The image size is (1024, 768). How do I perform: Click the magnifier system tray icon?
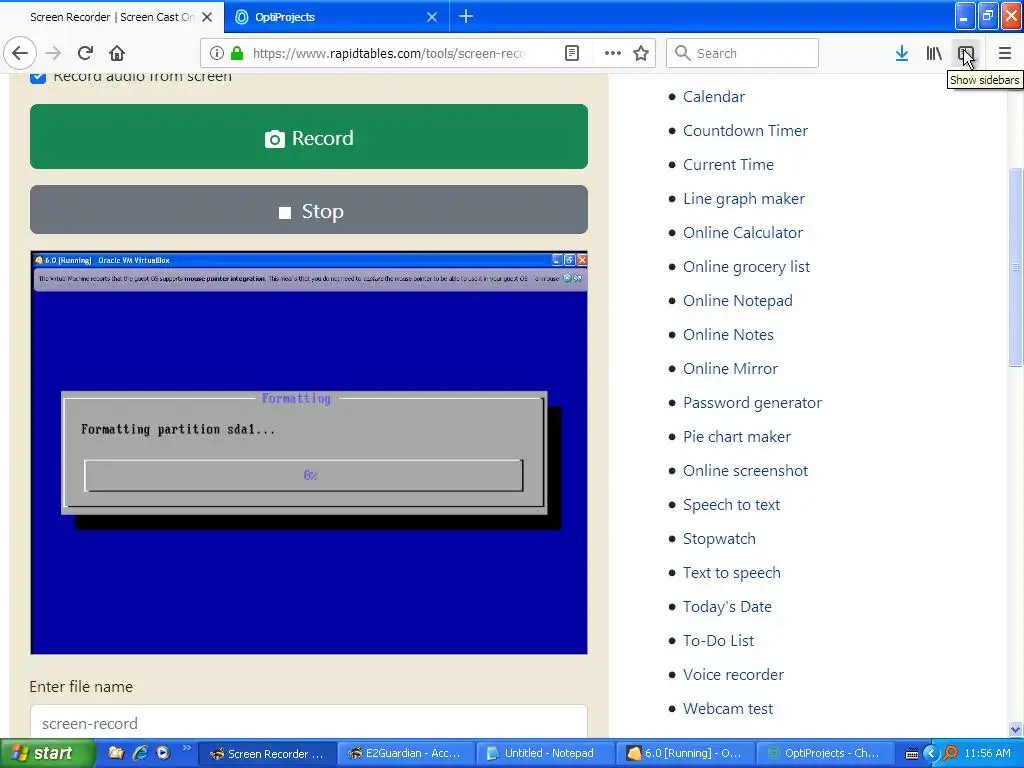950,754
